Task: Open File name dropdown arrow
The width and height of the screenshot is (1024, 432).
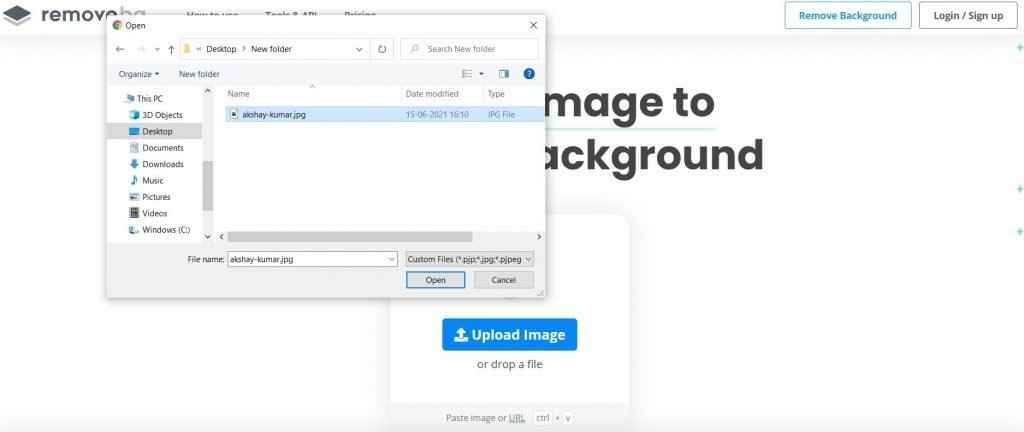Action: 392,259
